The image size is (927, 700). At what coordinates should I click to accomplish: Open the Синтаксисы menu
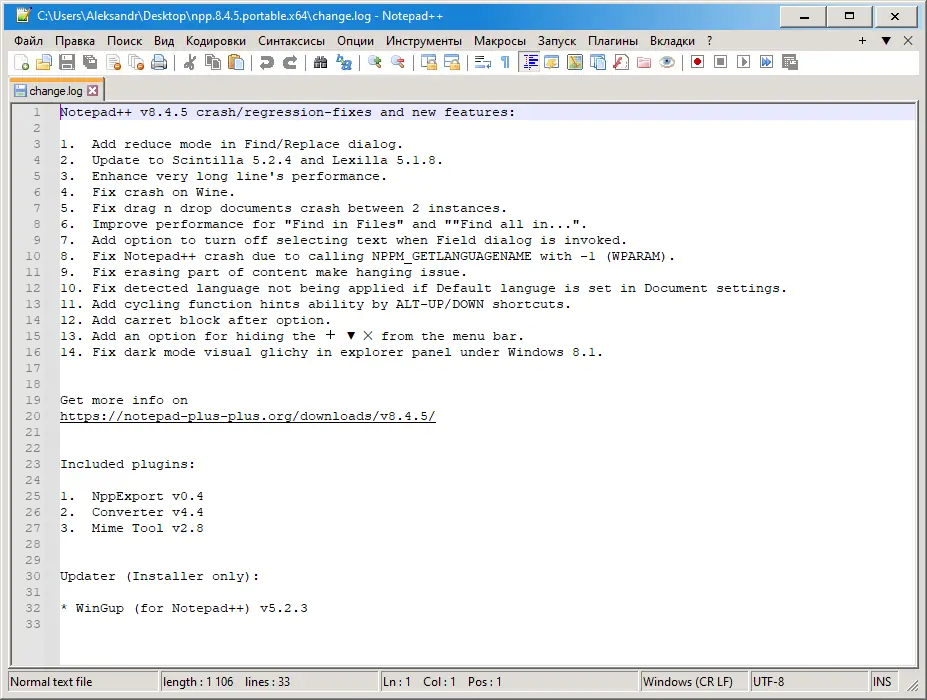pyautogui.click(x=291, y=41)
